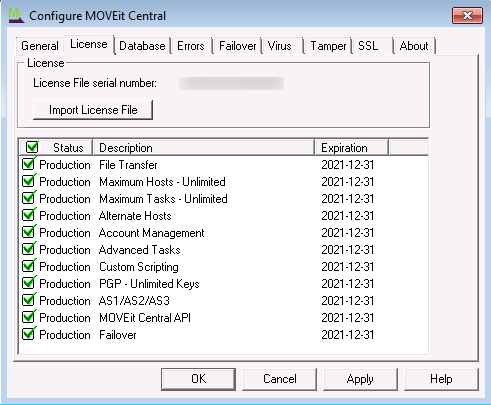This screenshot has width=491, height=405.
Task: Uncheck the Alternate Hosts checkbox
Action: click(28, 215)
